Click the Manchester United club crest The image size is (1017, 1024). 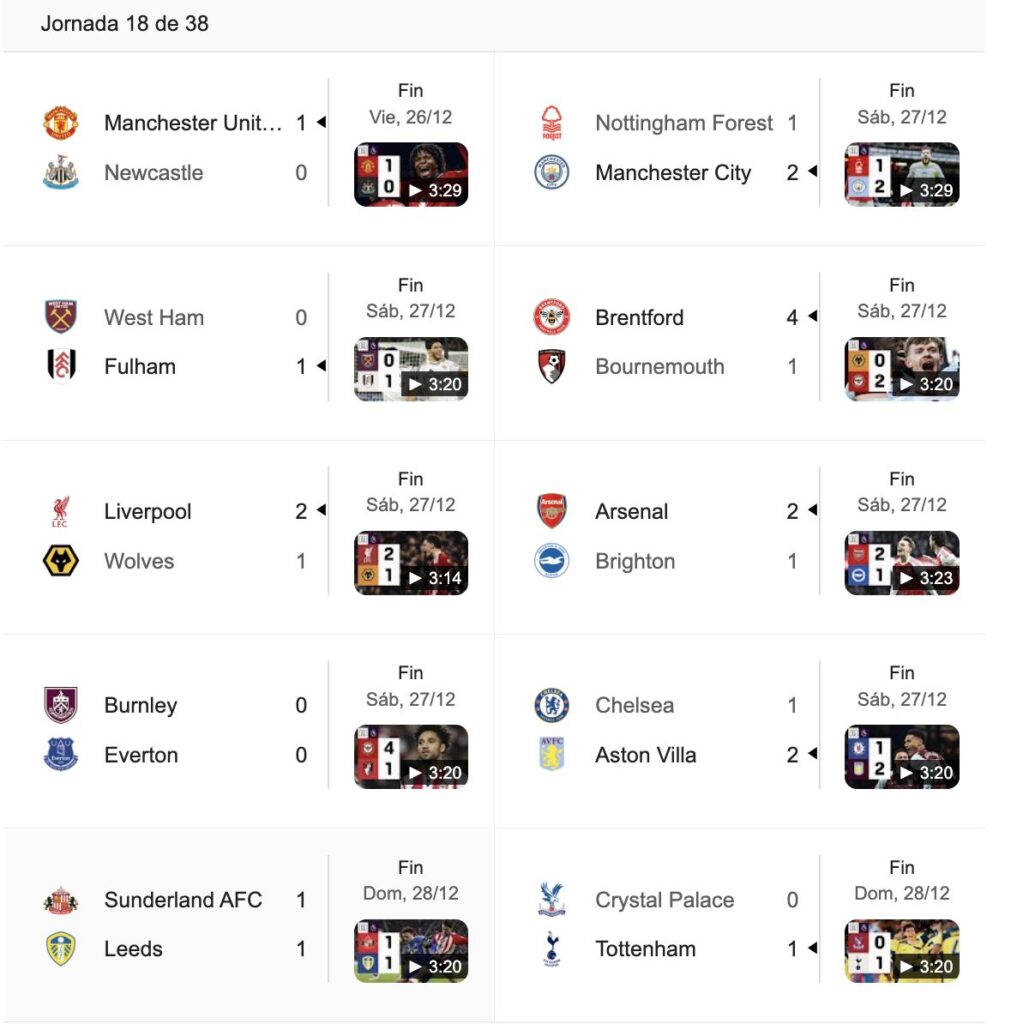60,123
